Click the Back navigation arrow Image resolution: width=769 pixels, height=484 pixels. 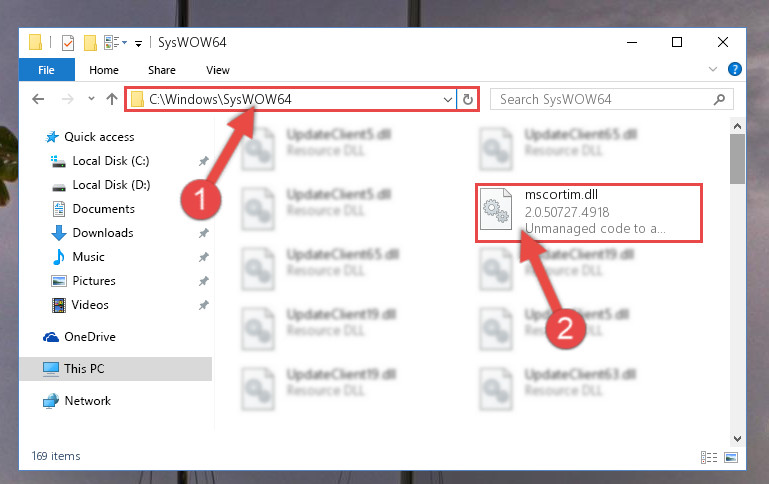pyautogui.click(x=38, y=100)
